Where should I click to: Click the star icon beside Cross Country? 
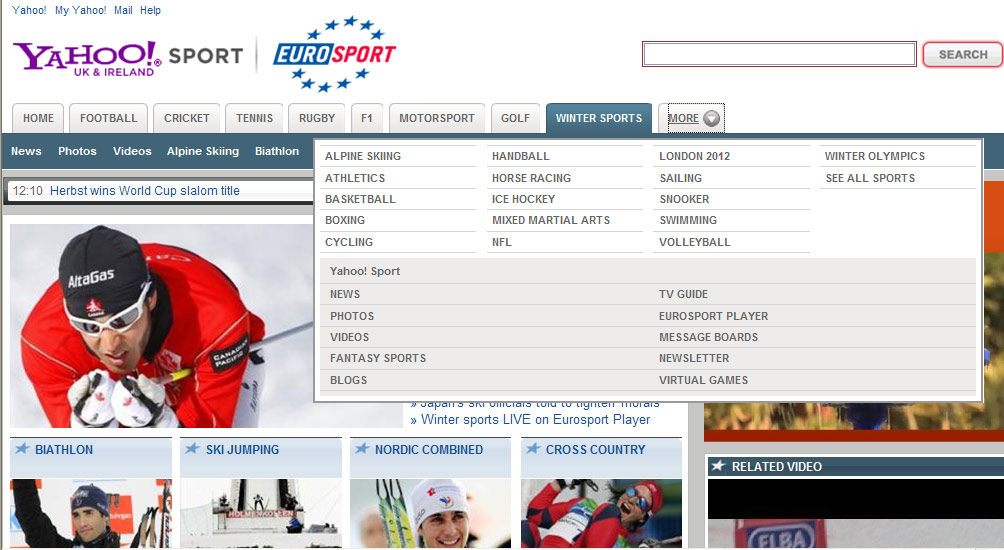[532, 450]
